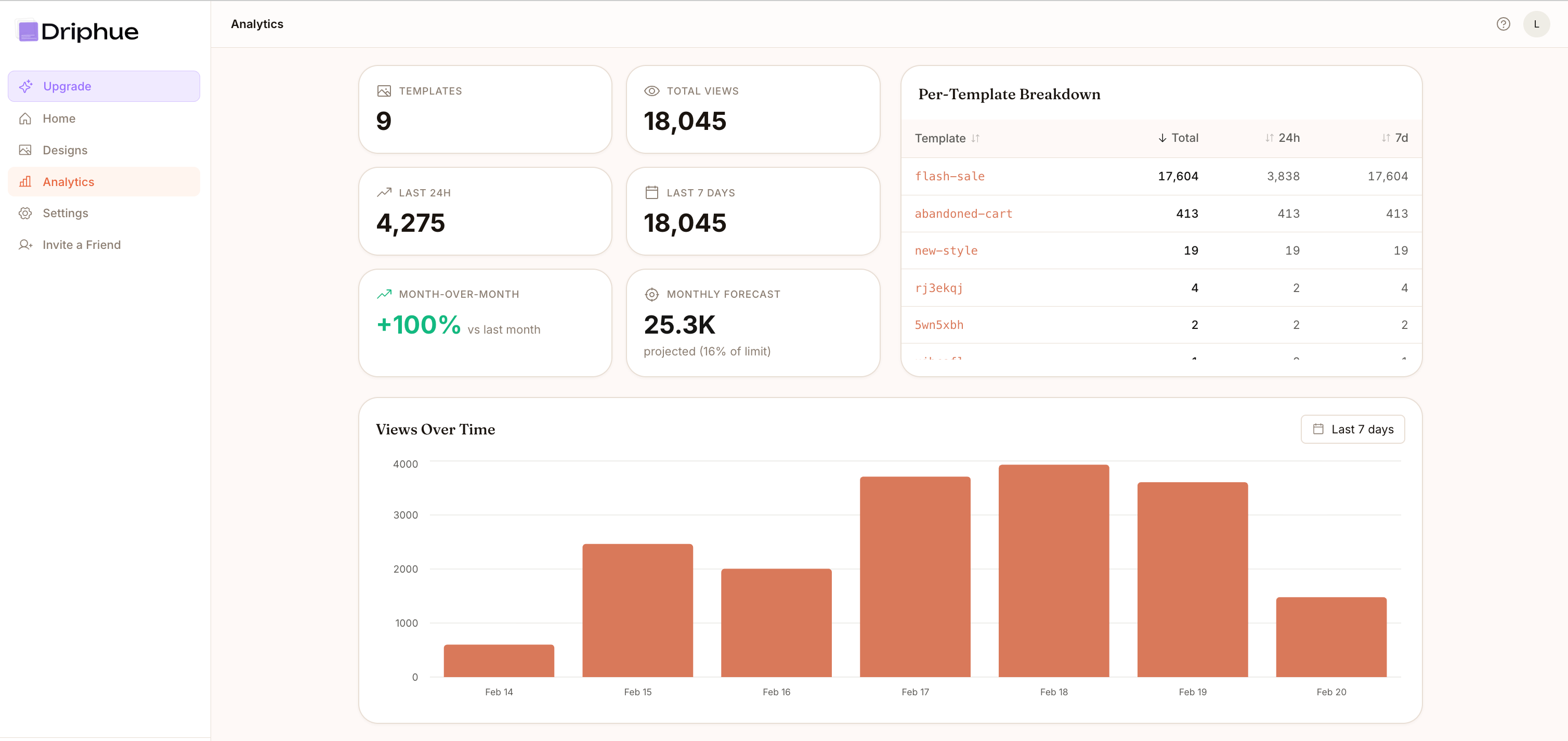The height and width of the screenshot is (741, 1568).
Task: Open the user avatar L menu
Action: click(x=1536, y=24)
